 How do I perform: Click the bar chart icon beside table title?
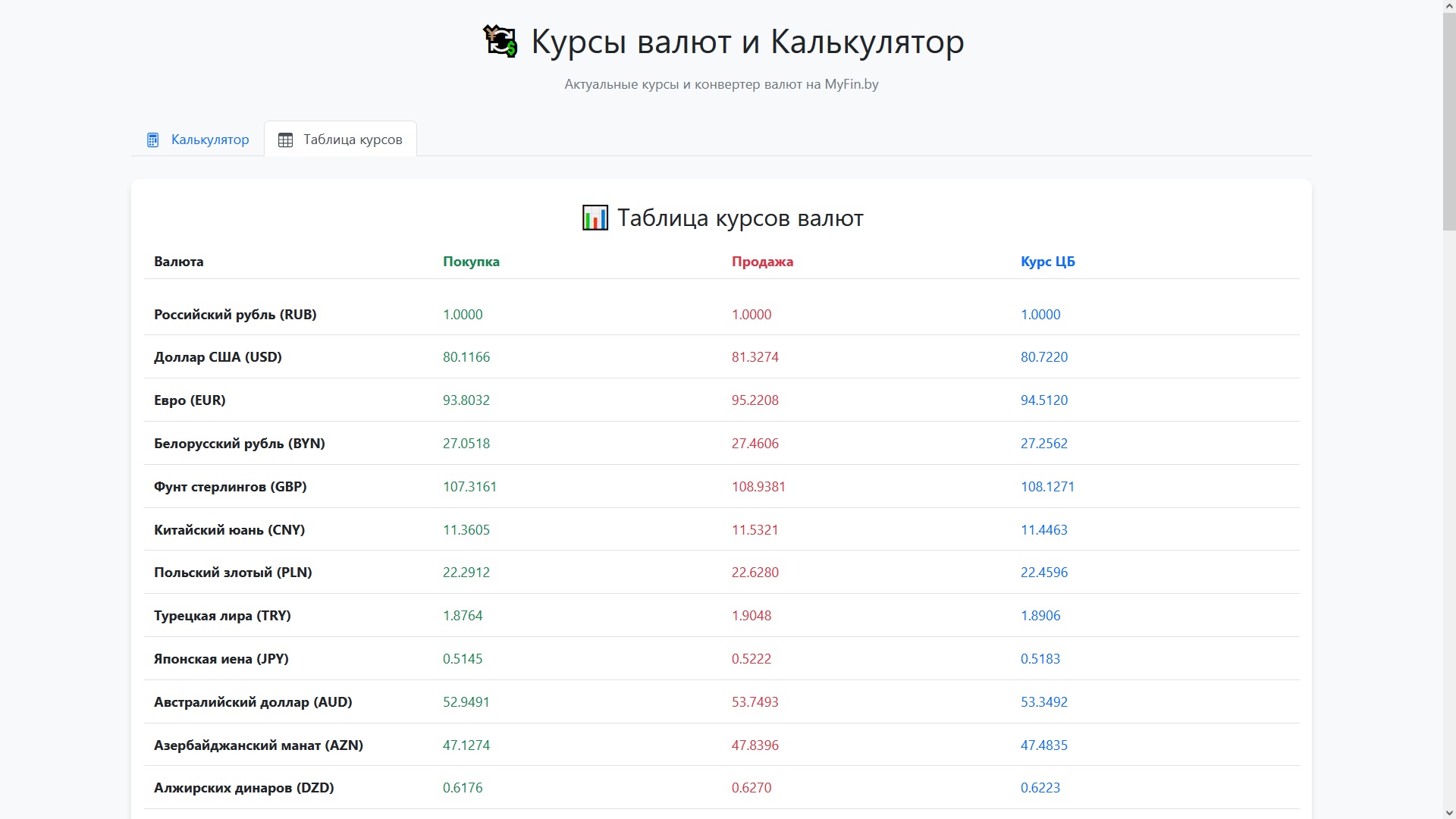pos(595,218)
